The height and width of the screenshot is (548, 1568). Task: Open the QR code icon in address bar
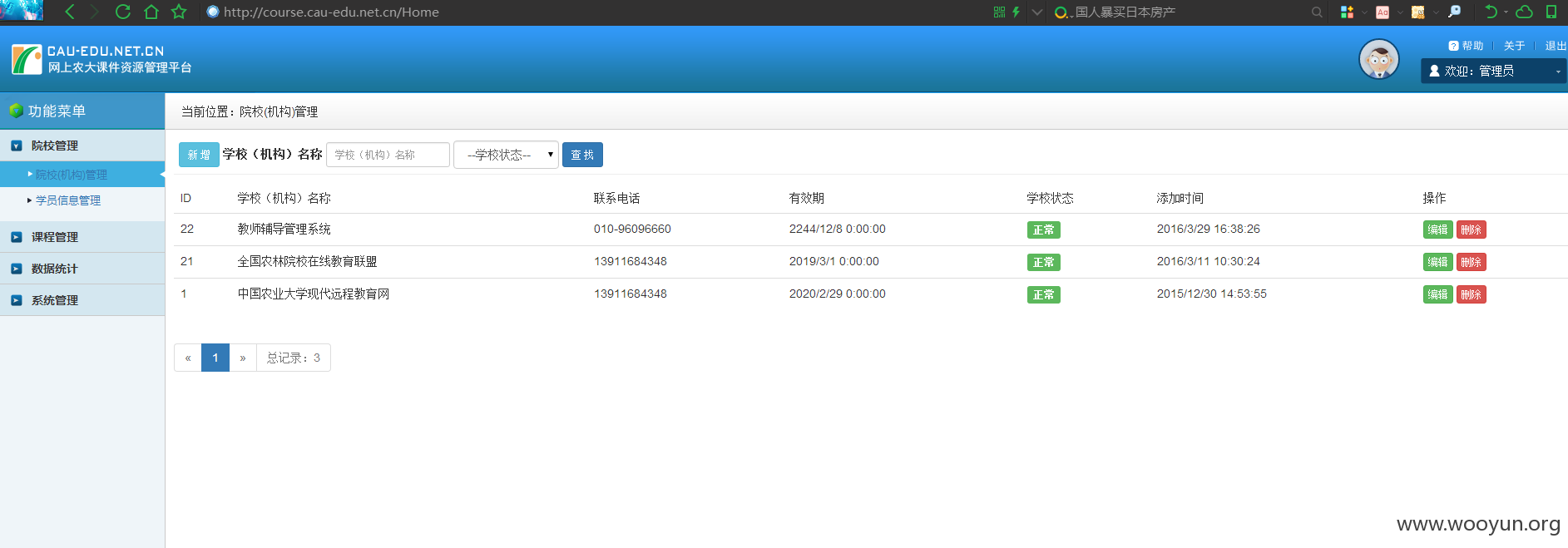coord(999,12)
